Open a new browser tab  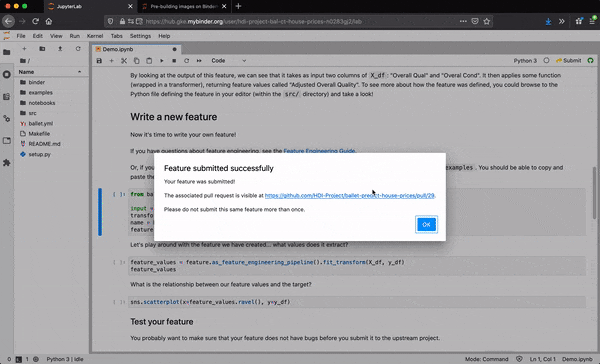click(x=238, y=6)
